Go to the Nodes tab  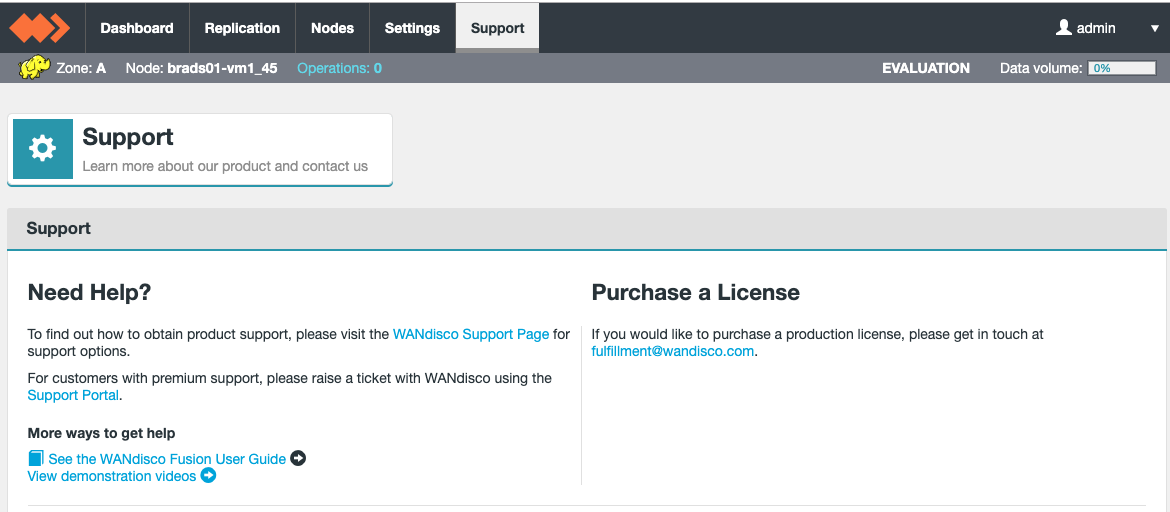[332, 28]
